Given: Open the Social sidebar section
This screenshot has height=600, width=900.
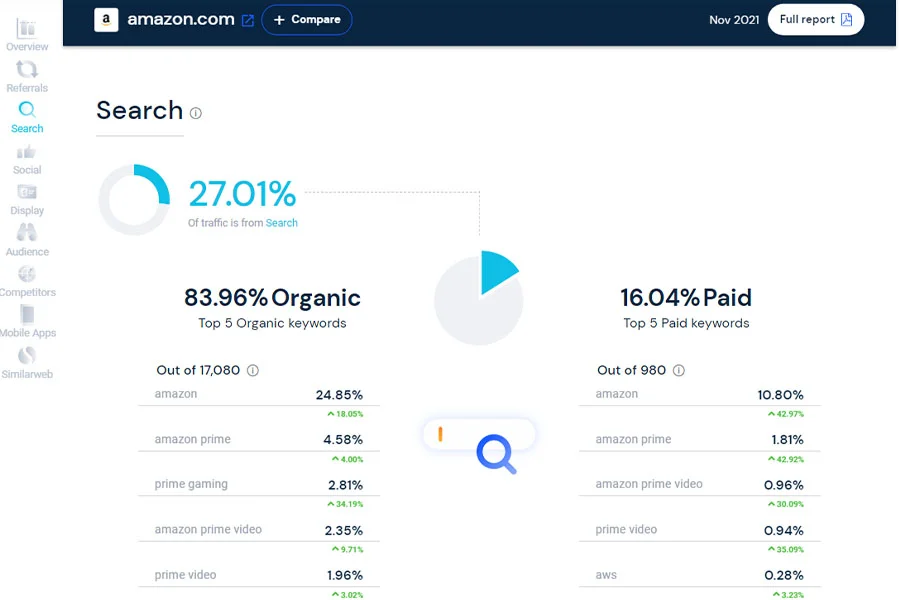Looking at the screenshot, I should click(x=27, y=159).
